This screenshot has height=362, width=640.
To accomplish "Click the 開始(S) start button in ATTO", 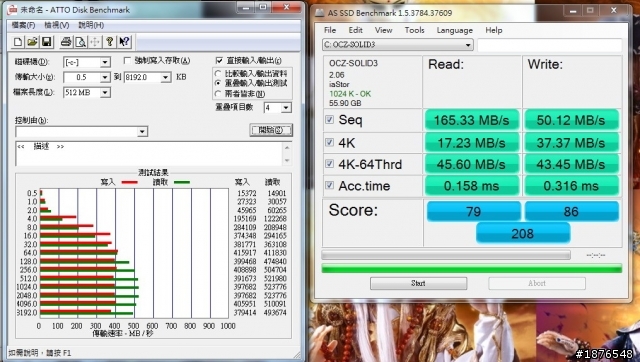I will [271, 130].
